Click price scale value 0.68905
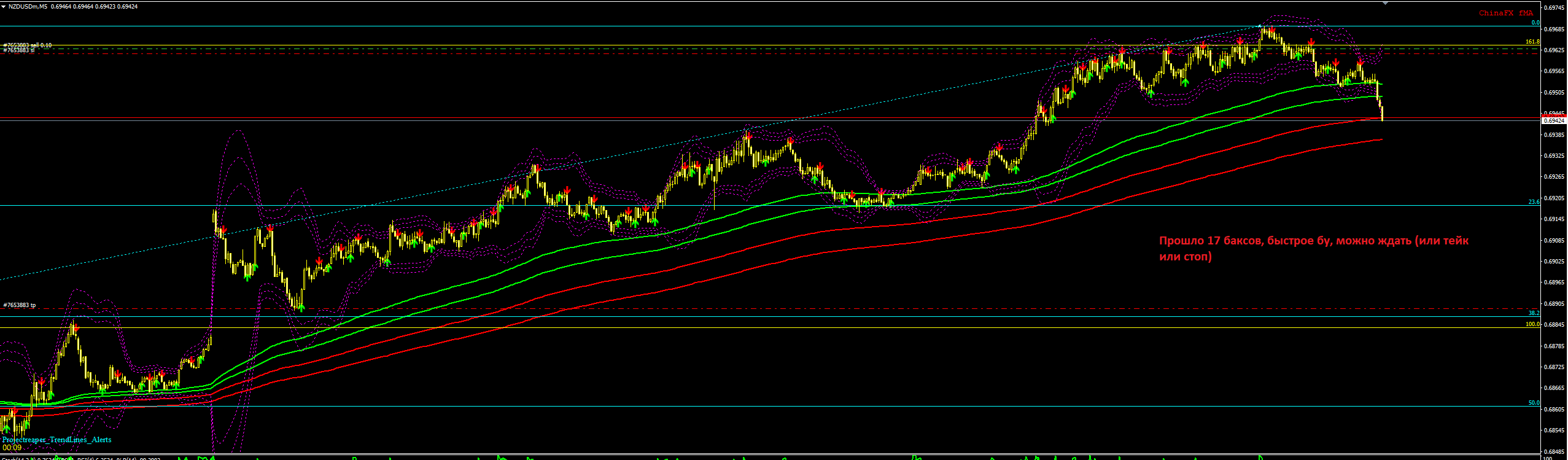1568x460 pixels. tap(1555, 304)
